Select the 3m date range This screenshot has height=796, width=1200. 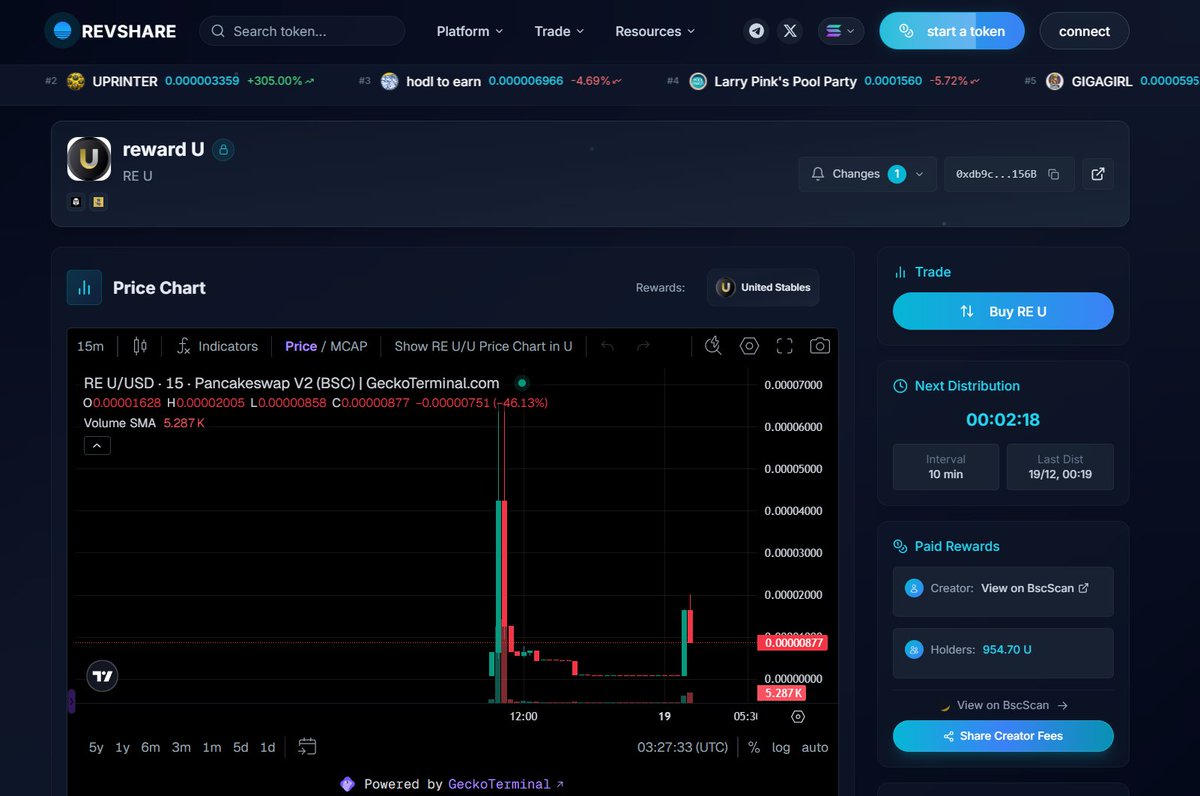pos(181,747)
